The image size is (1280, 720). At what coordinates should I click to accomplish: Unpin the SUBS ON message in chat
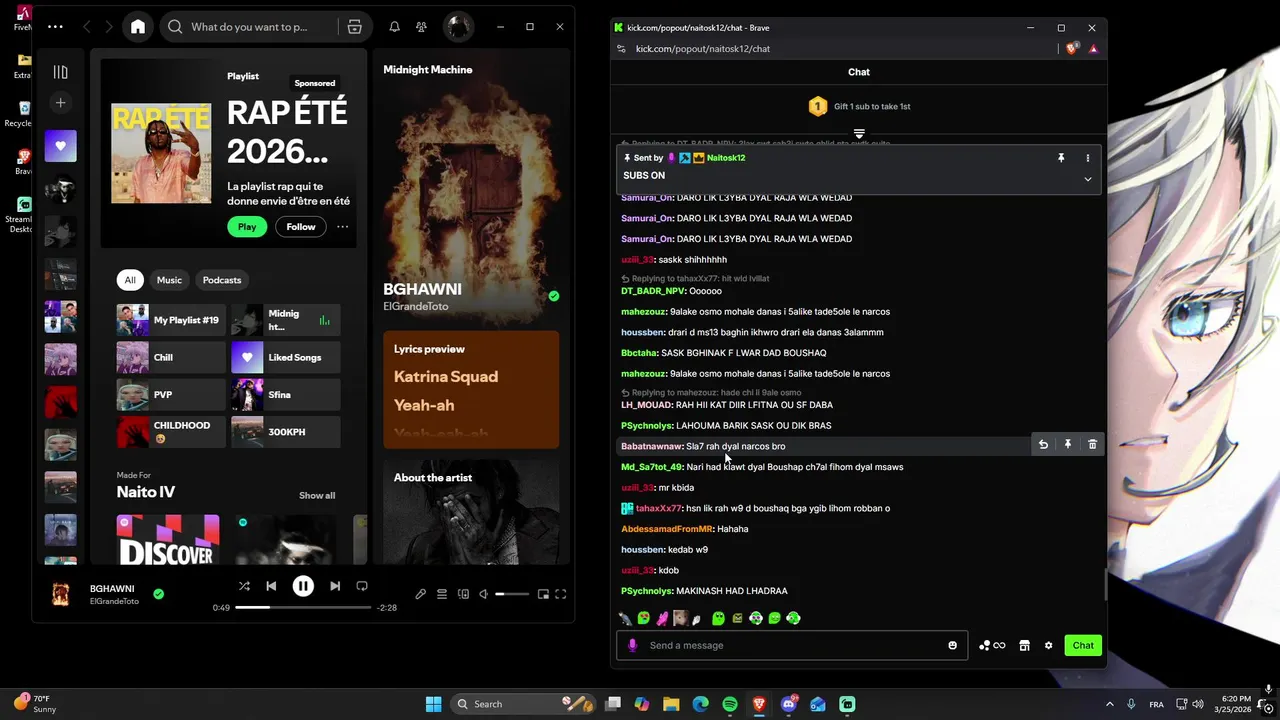pyautogui.click(x=1061, y=158)
